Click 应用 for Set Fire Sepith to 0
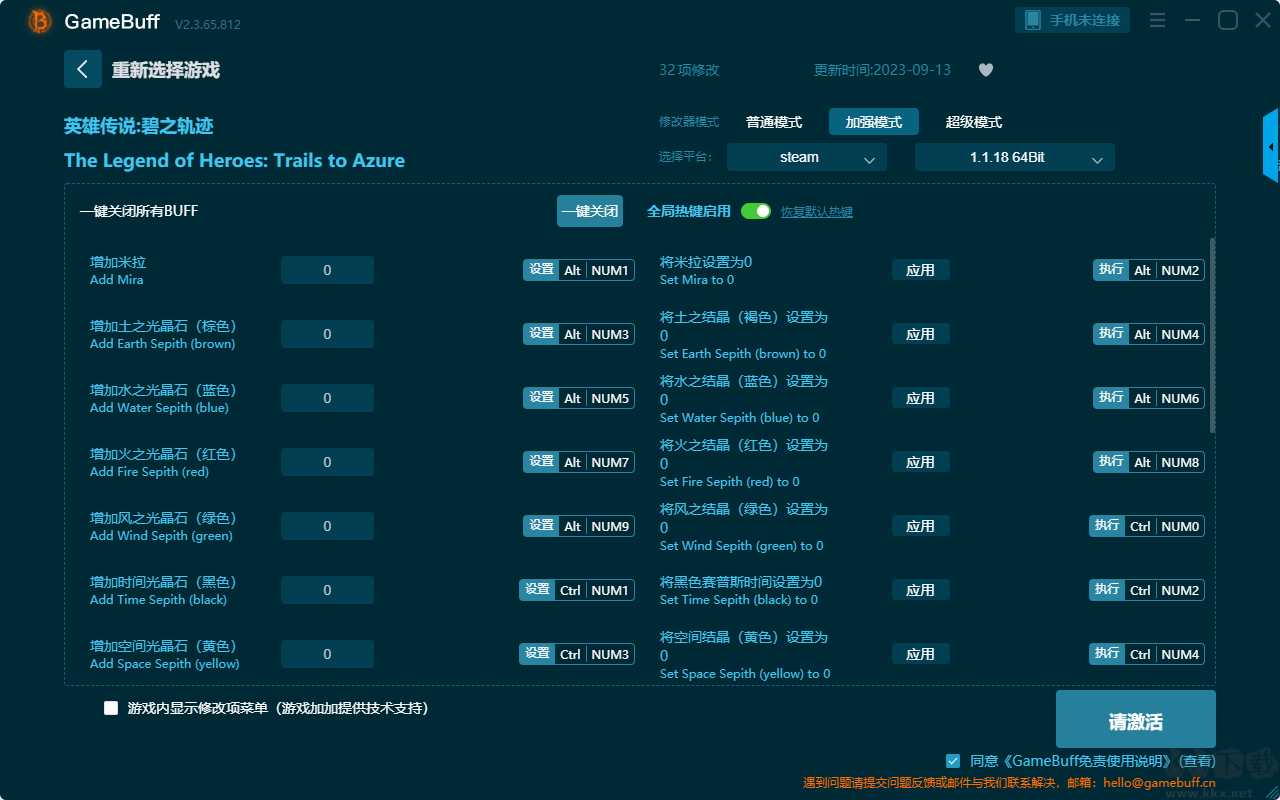The height and width of the screenshot is (800, 1280). coord(920,462)
